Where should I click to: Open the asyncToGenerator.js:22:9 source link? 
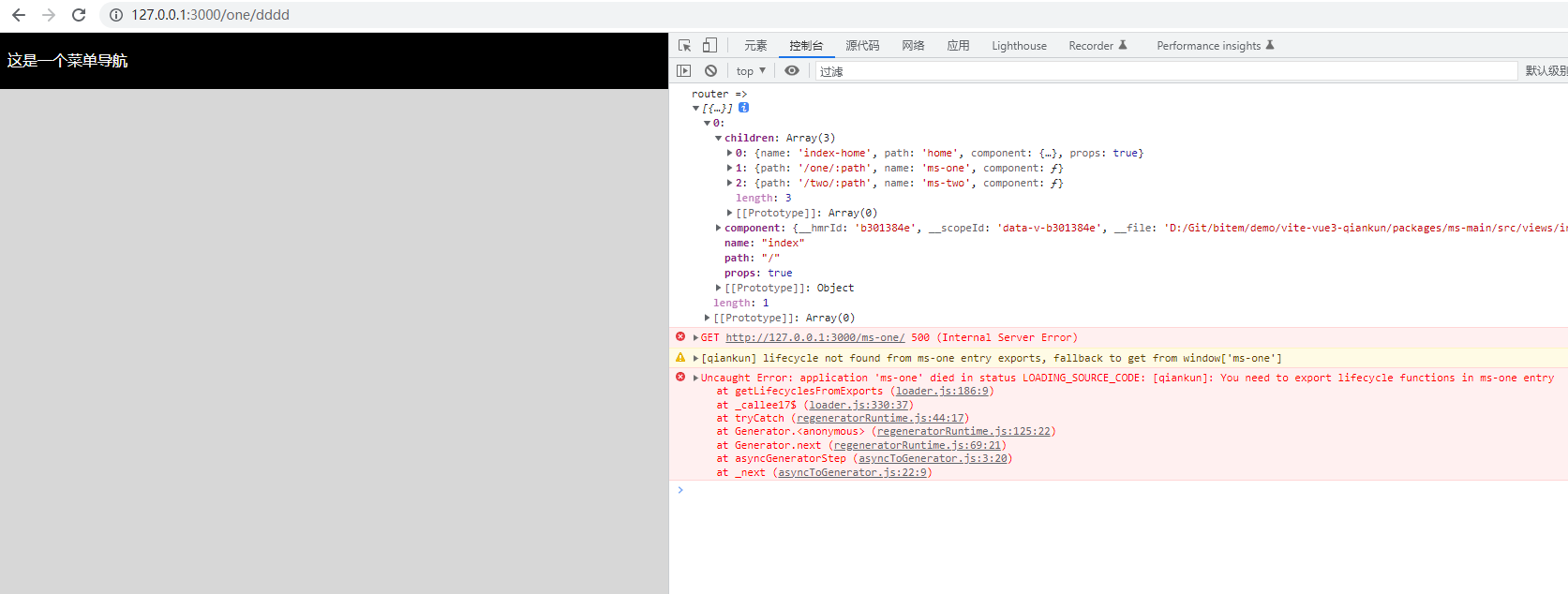click(853, 472)
